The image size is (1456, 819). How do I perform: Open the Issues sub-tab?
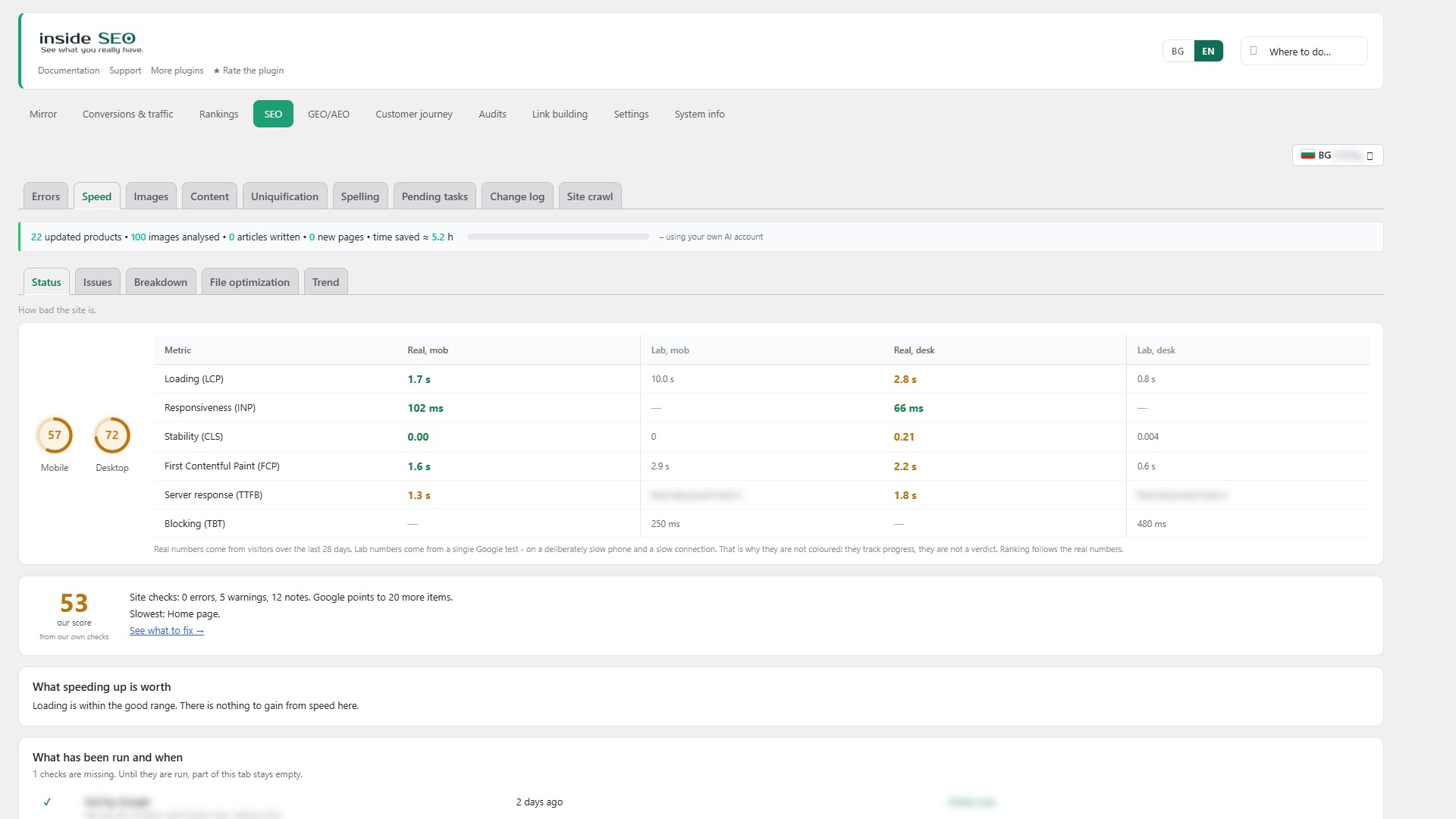97,282
